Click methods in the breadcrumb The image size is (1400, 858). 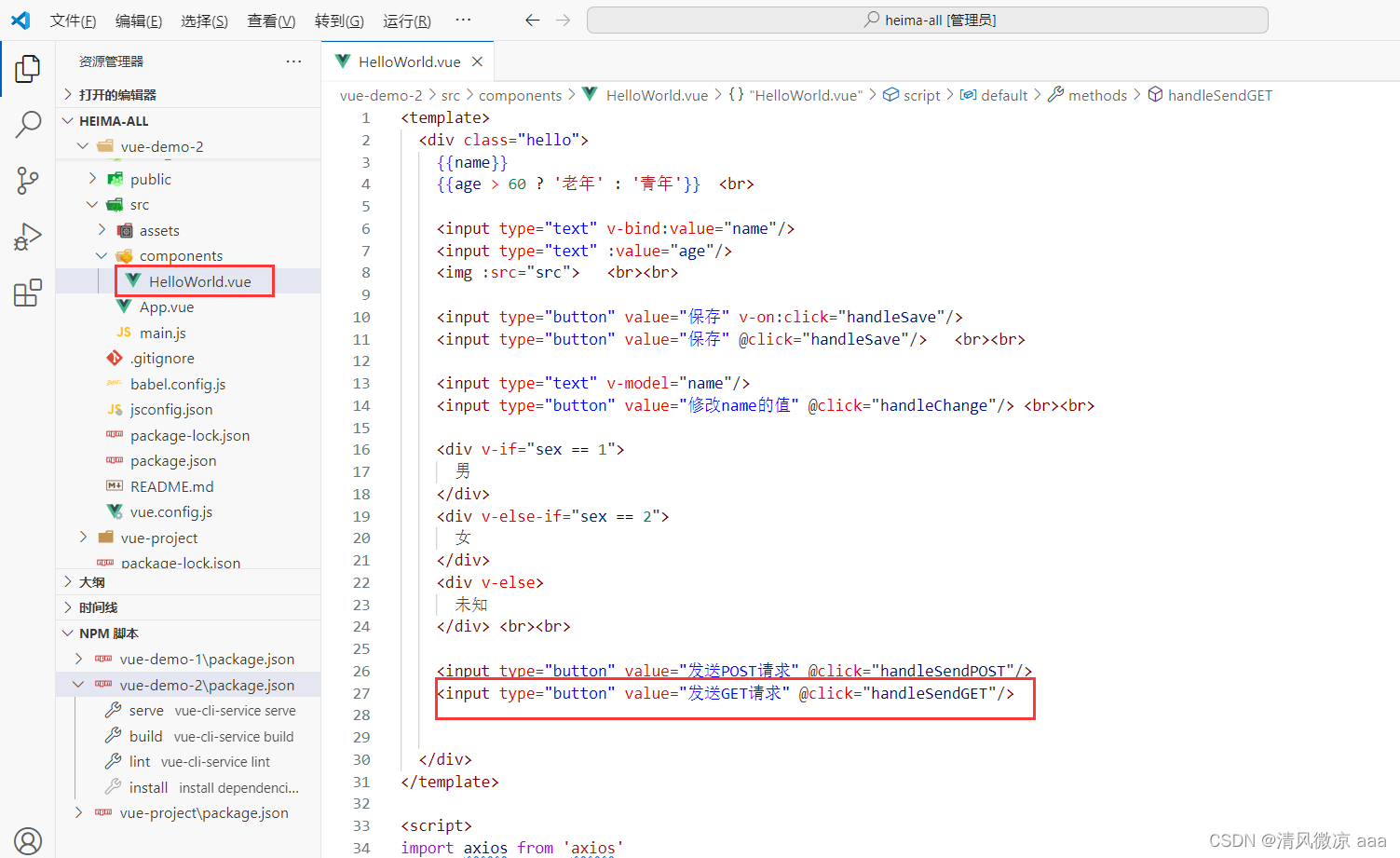pos(1087,95)
